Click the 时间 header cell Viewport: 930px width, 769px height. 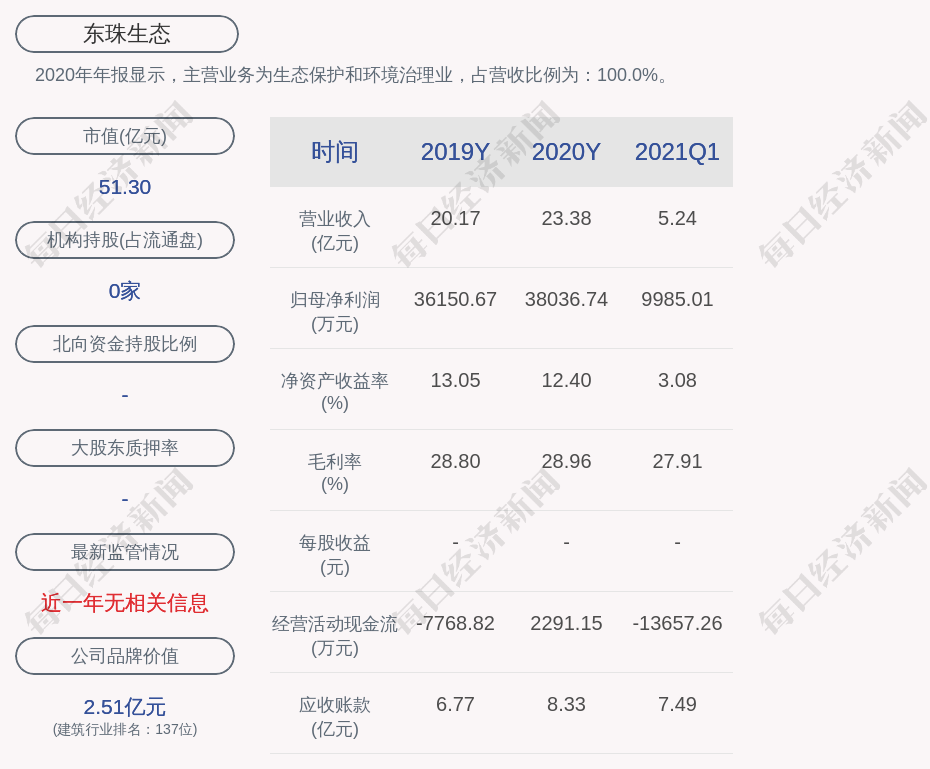pos(335,152)
